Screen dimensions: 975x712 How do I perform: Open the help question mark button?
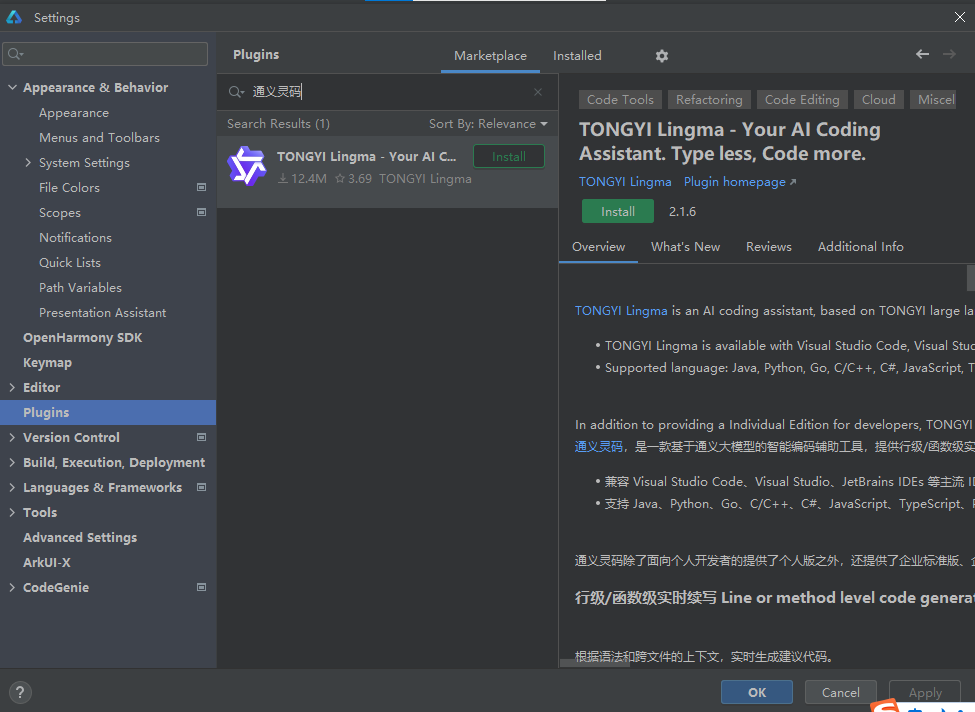click(x=20, y=692)
